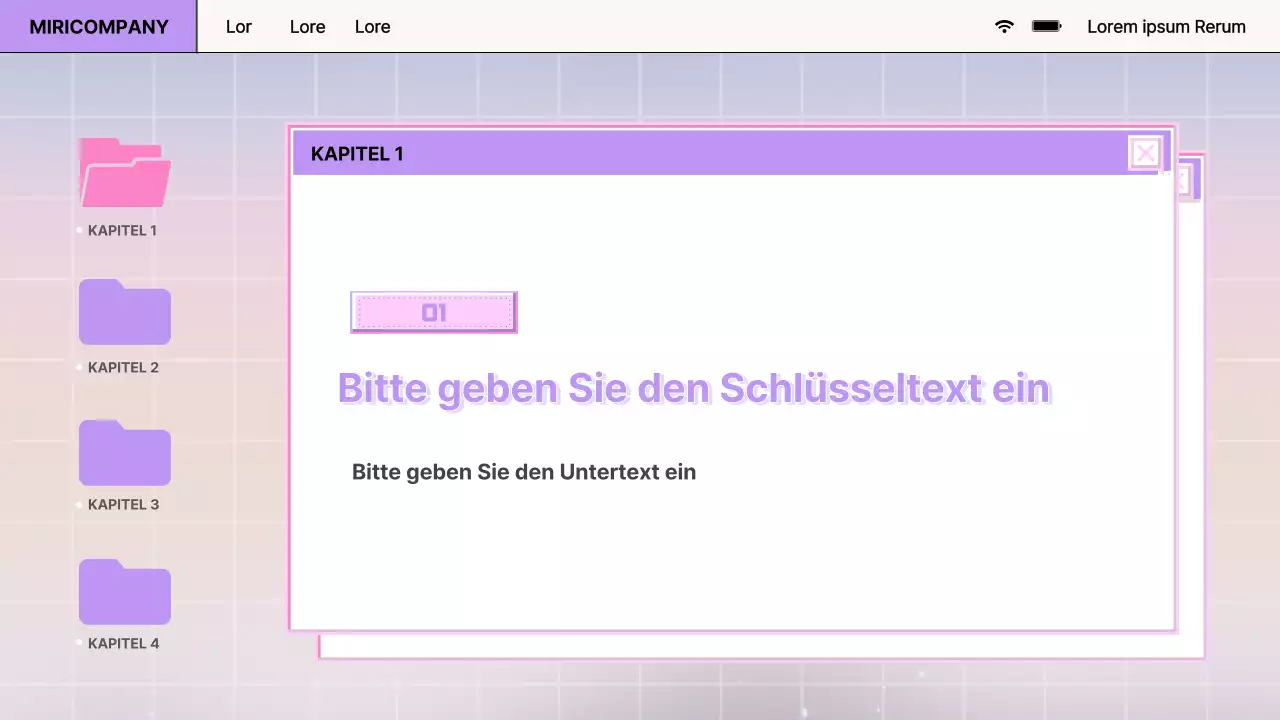Screen dimensions: 1280x720
Task: Open the KAPITEL 4 folder
Action: [124, 591]
